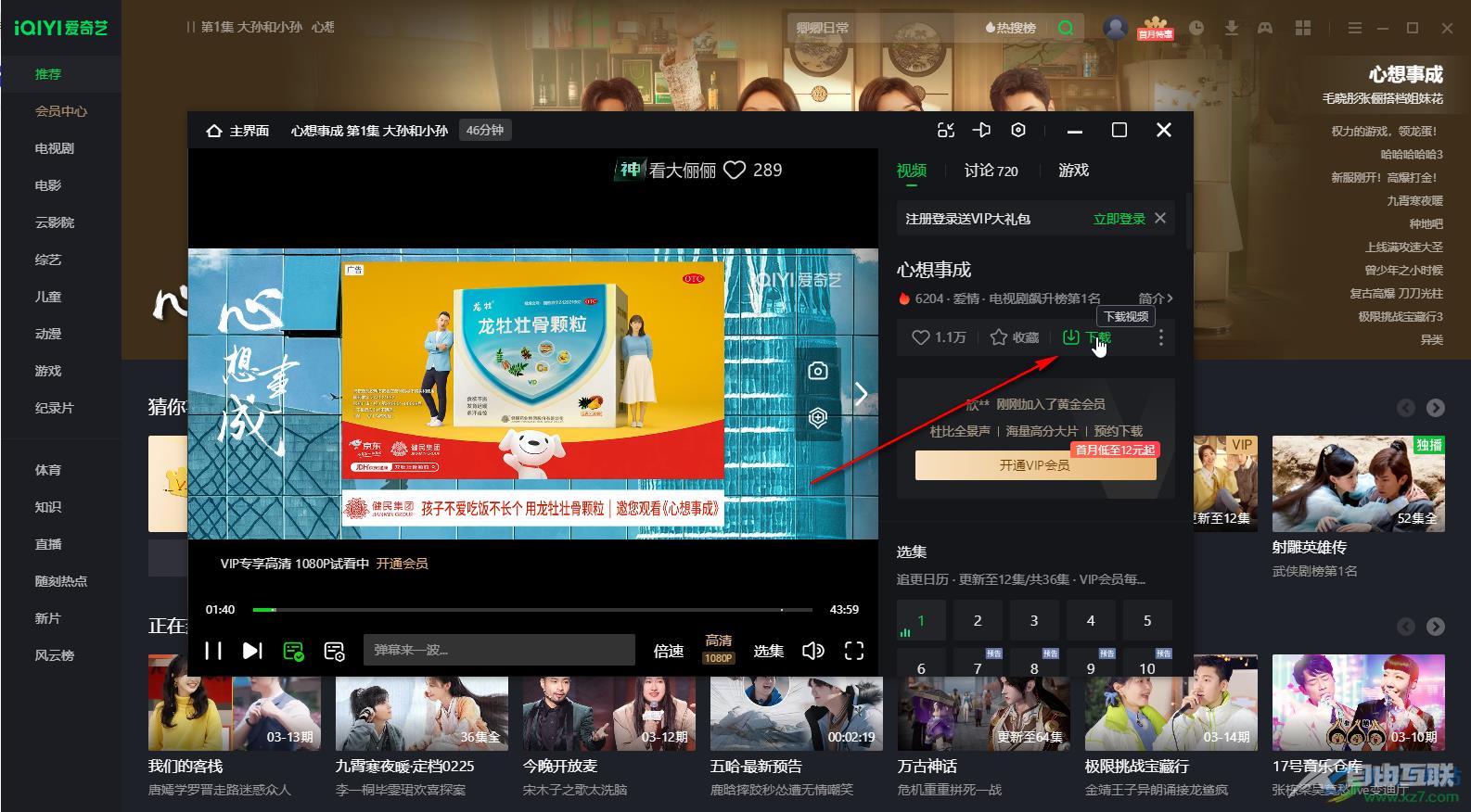
Task: Seek on the video progress bar
Action: point(532,610)
